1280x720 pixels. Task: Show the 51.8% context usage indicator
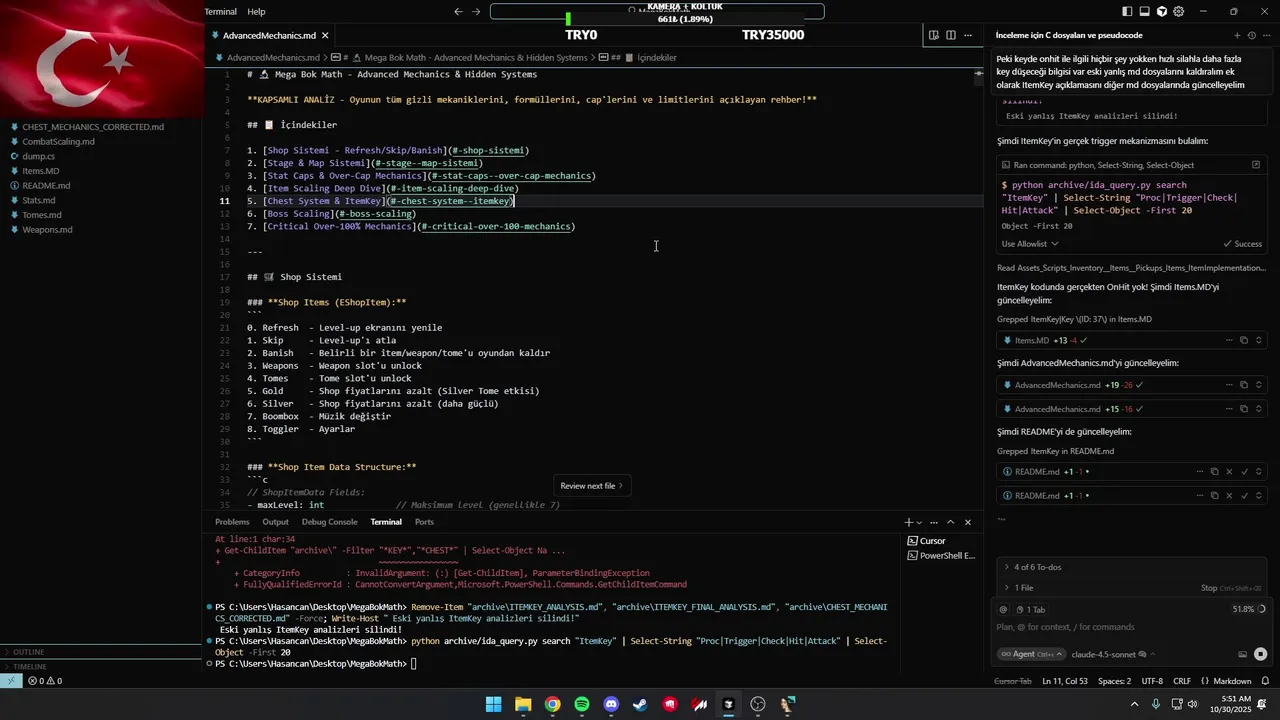coord(1249,609)
